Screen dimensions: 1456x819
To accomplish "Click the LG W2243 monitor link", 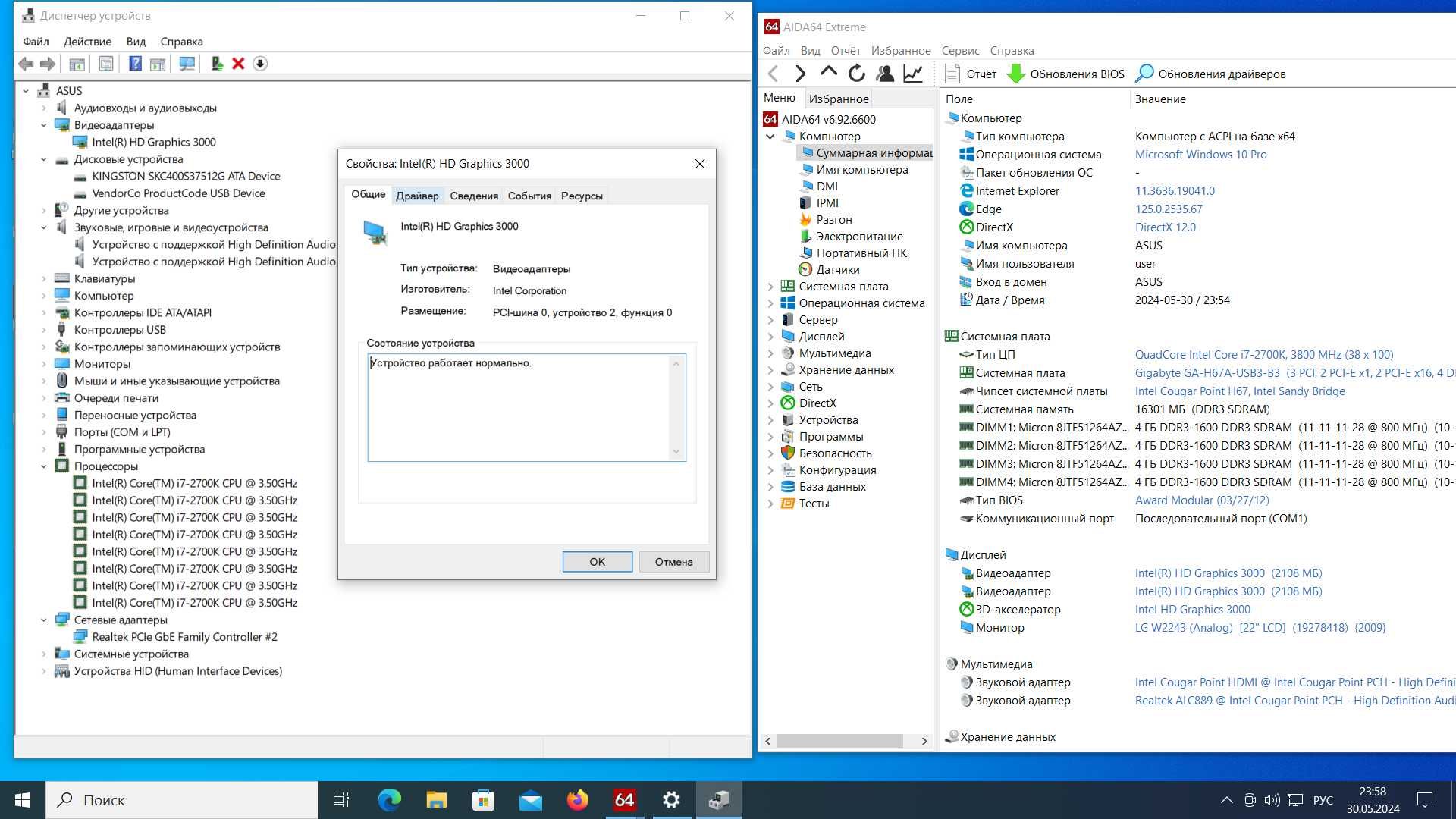I will click(1260, 628).
